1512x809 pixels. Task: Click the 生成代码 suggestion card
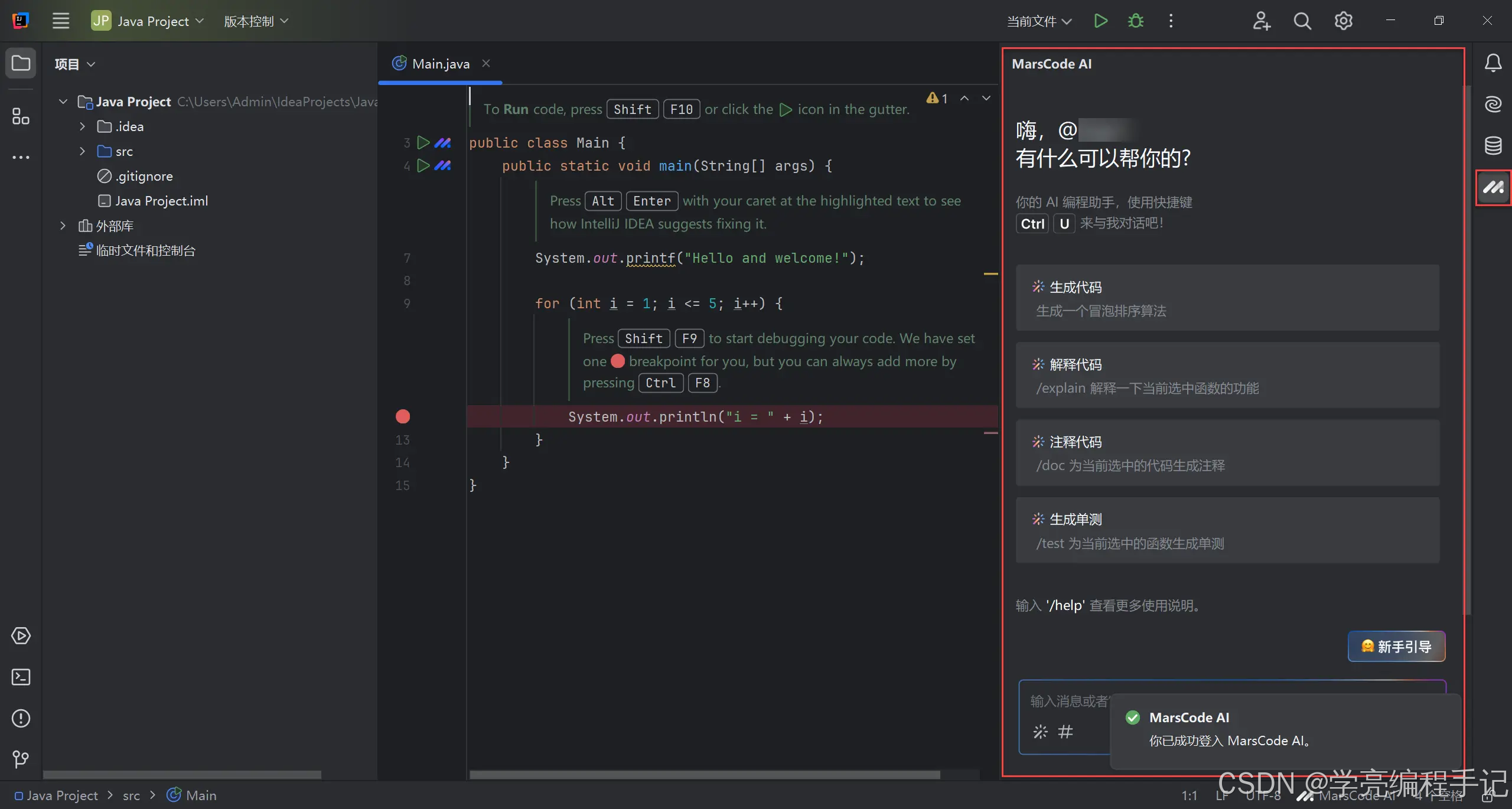(1227, 298)
